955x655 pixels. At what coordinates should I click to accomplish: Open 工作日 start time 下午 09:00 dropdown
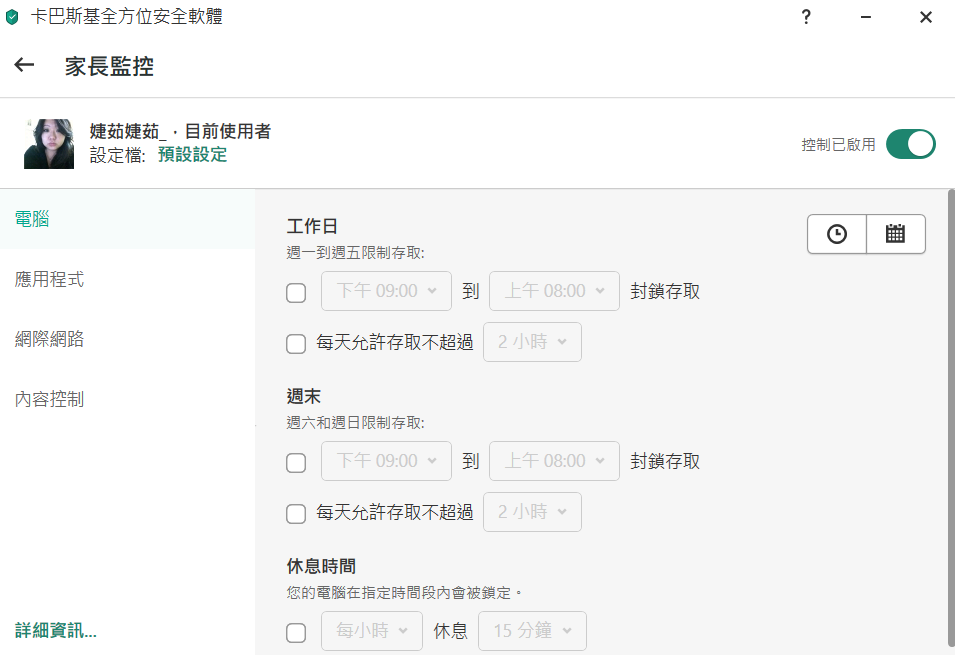tap(386, 291)
